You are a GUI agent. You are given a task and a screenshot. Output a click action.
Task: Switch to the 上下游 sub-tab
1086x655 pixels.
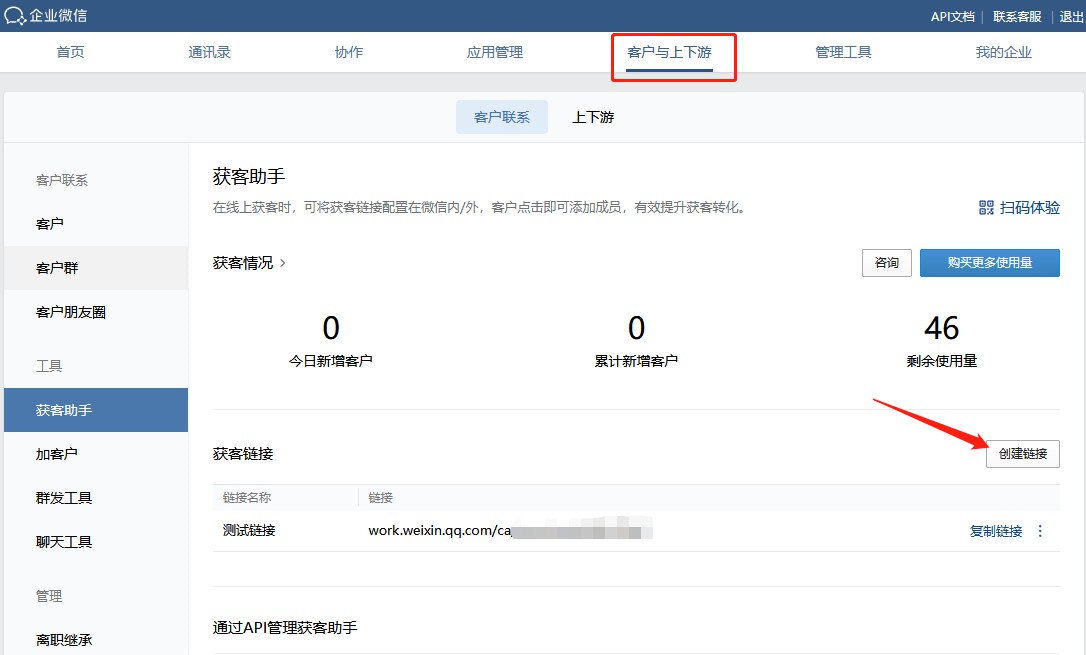[593, 117]
